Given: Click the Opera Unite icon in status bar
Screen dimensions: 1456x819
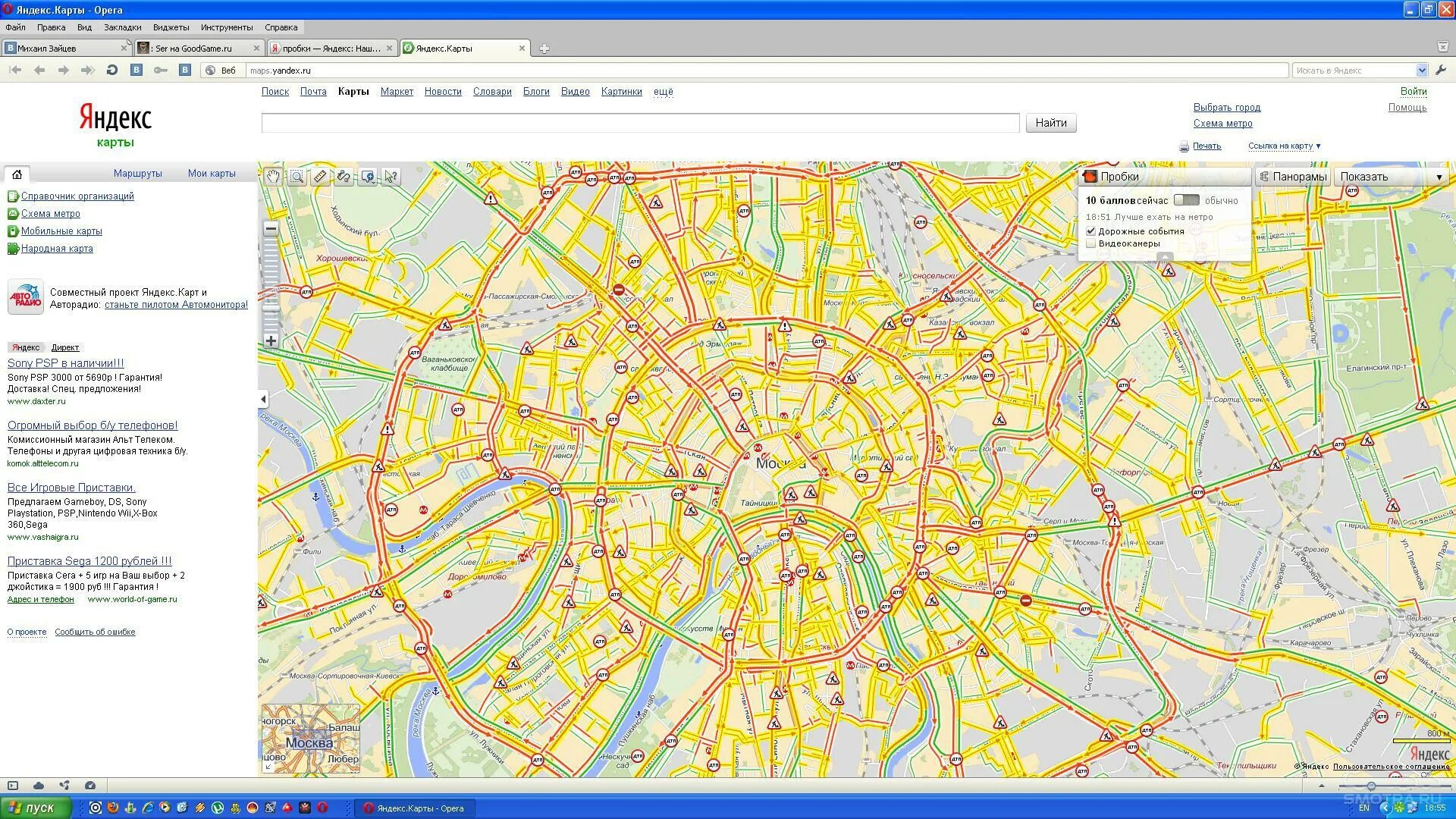Looking at the screenshot, I should [64, 786].
